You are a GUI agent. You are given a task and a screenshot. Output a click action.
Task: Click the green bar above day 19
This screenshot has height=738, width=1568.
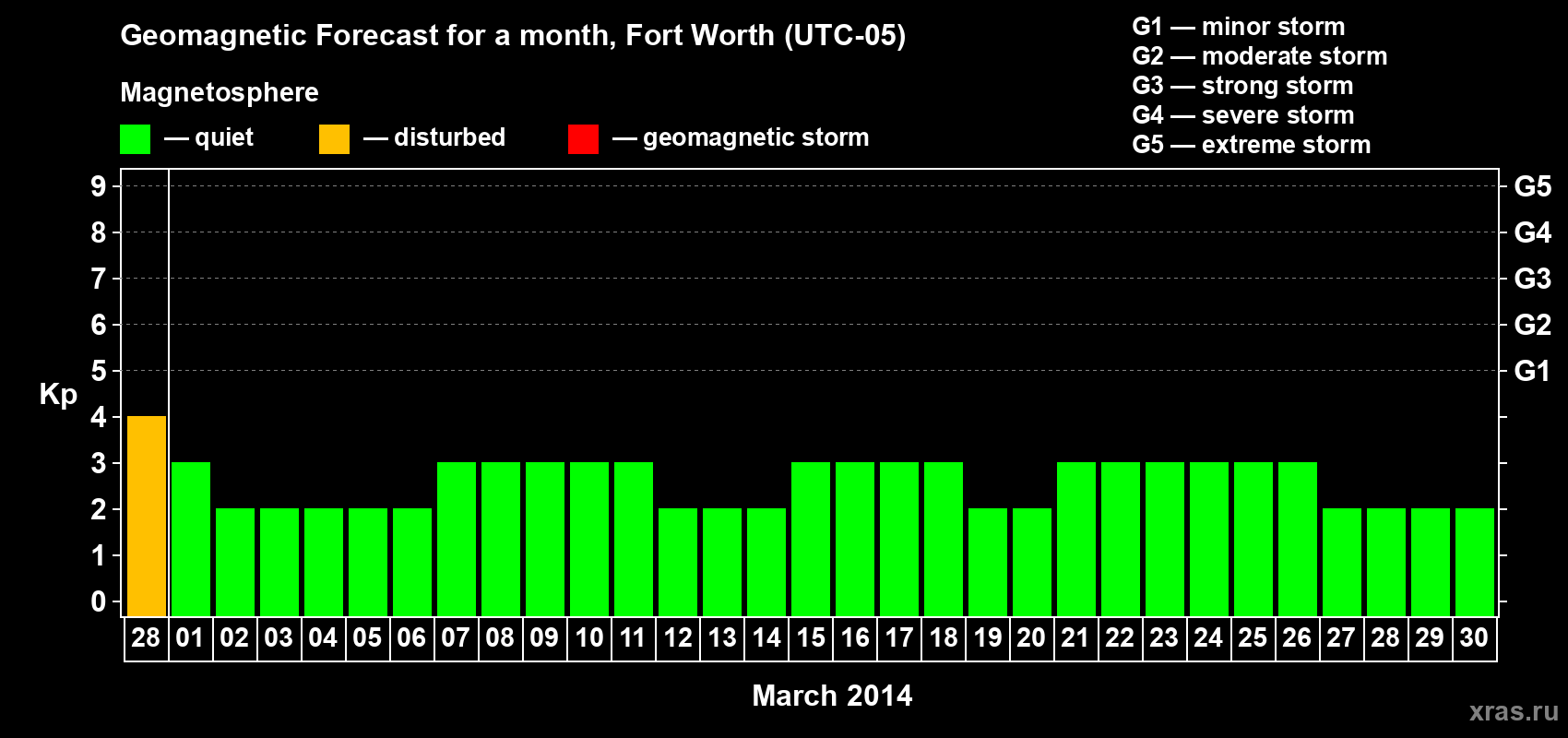(988, 562)
